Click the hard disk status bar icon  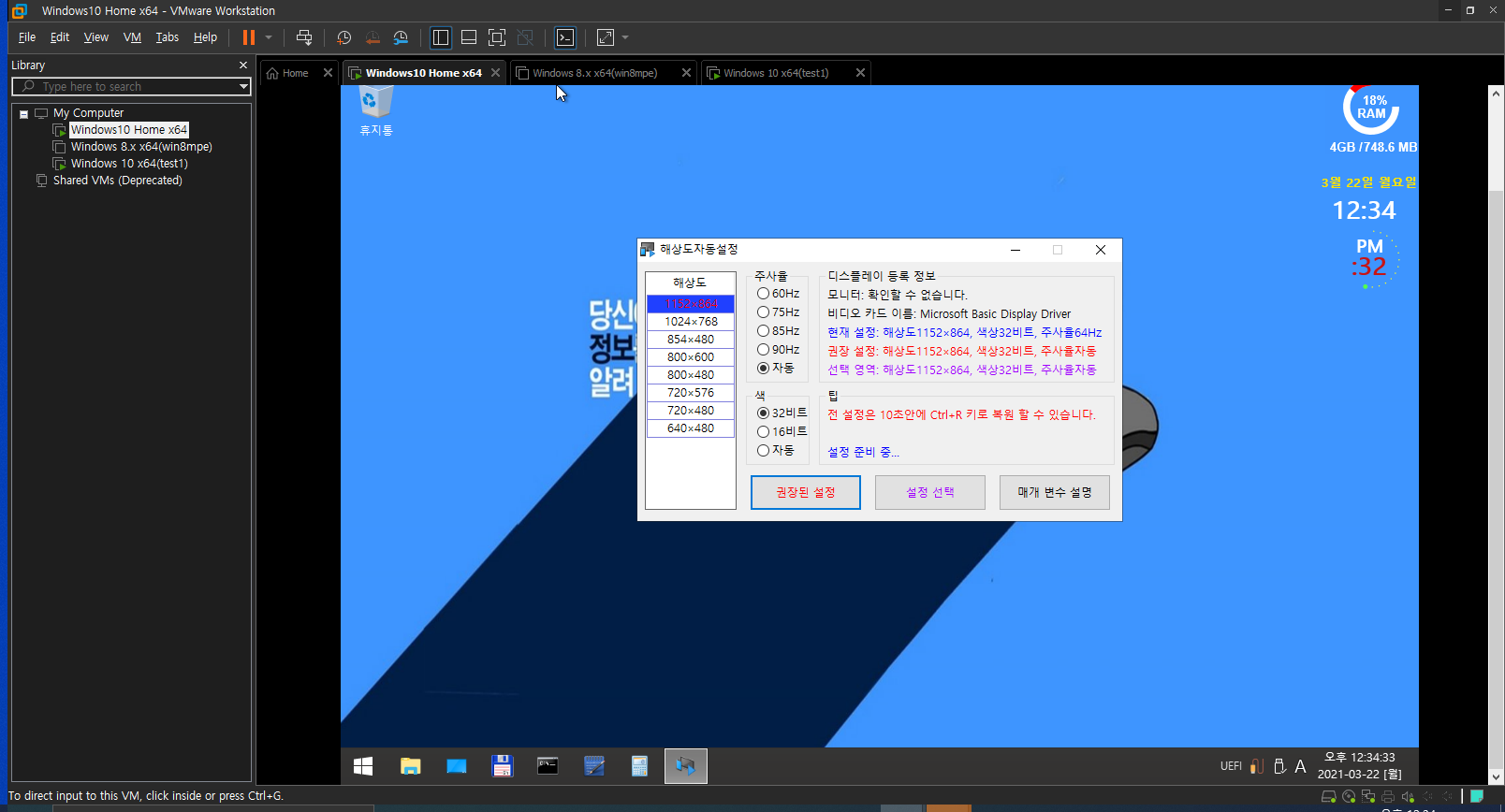[x=1328, y=797]
